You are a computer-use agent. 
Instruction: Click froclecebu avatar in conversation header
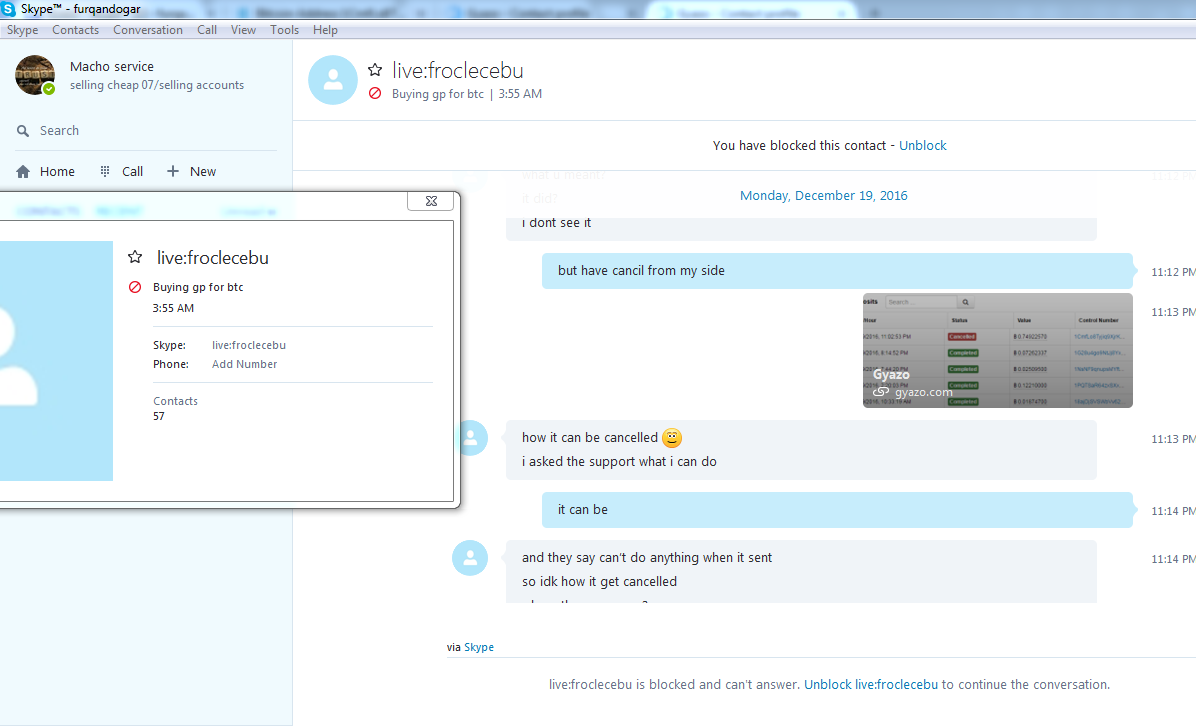[x=333, y=79]
